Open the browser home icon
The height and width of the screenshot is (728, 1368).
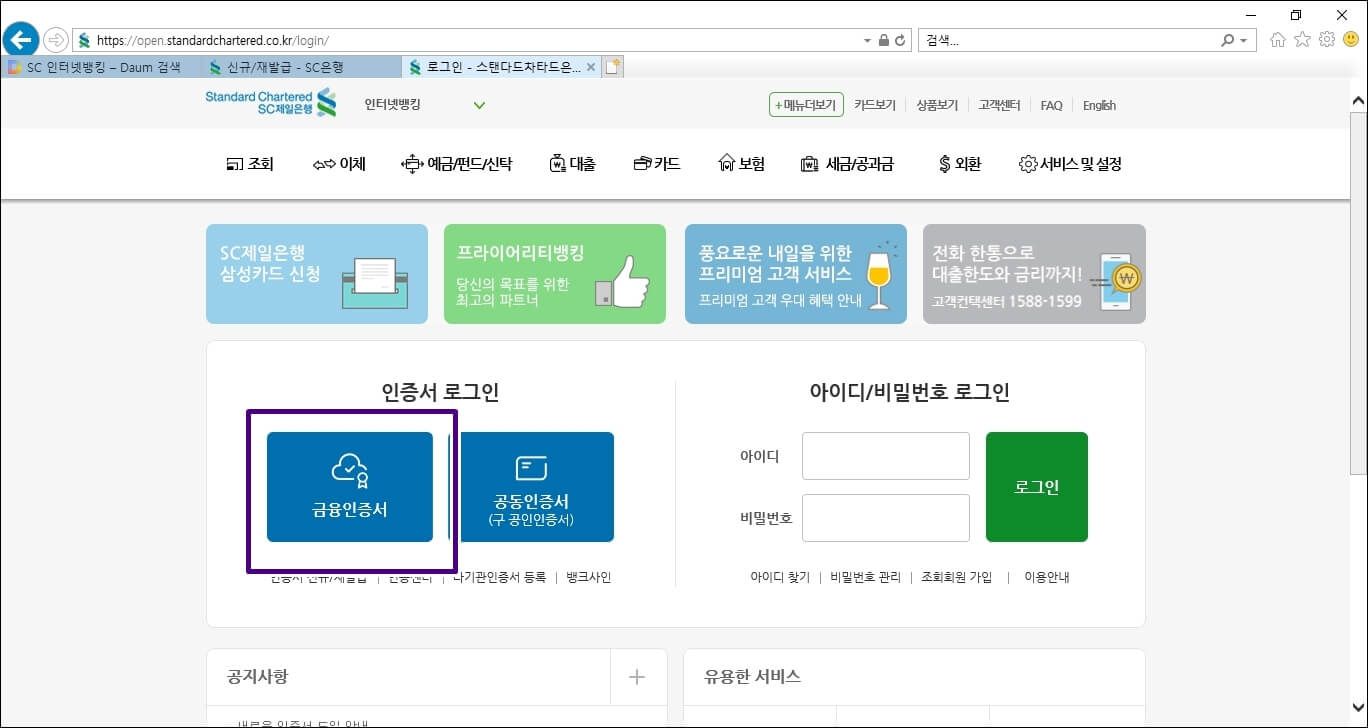pos(1277,40)
